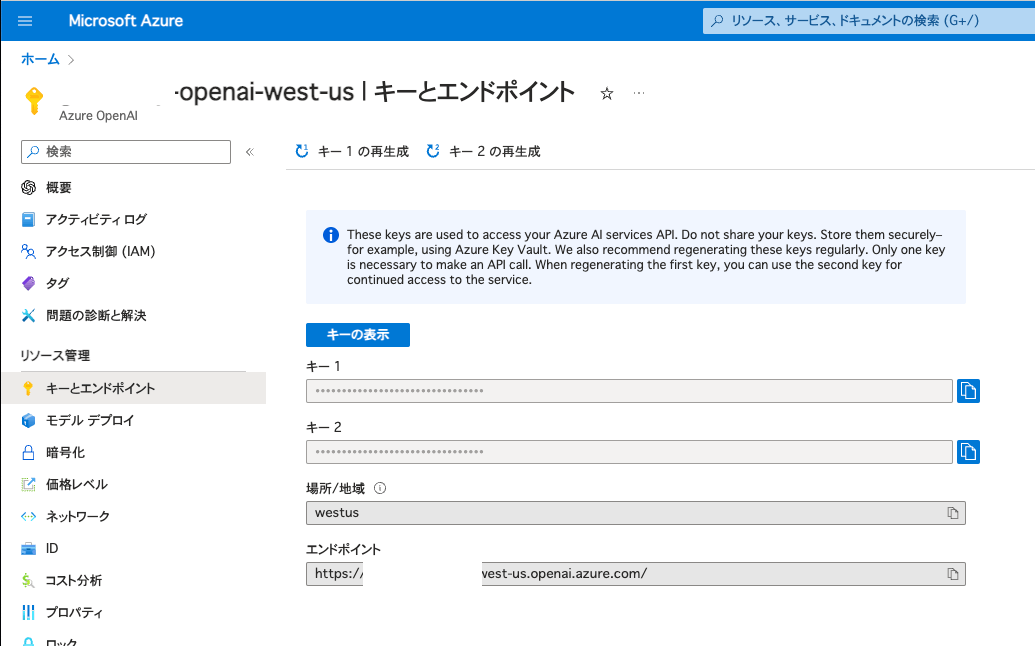Go to ホーム breadcrumb link
This screenshot has width=1035, height=646.
(x=40, y=59)
